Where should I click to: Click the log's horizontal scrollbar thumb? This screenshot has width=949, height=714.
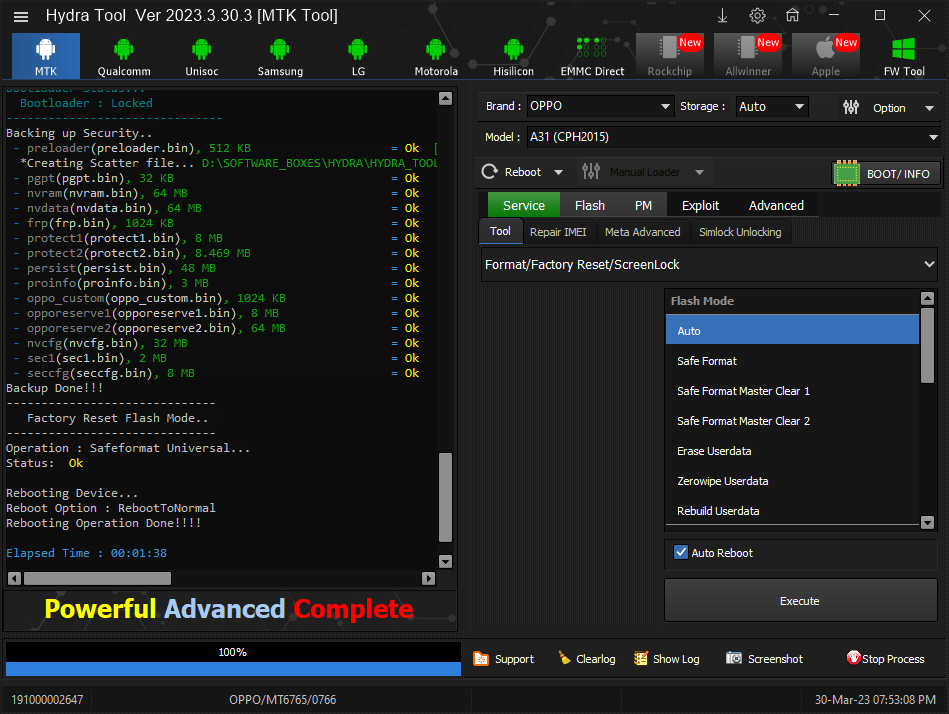click(97, 578)
